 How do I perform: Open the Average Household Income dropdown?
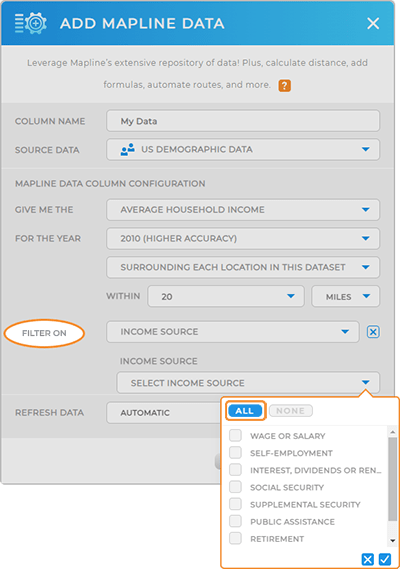point(243,210)
